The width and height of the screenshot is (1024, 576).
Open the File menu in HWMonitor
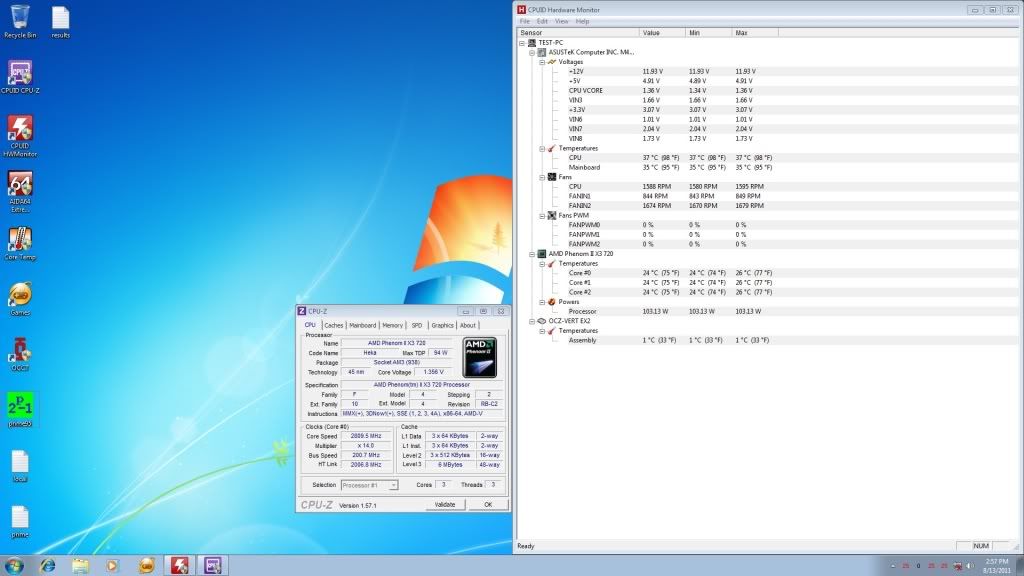pos(524,22)
